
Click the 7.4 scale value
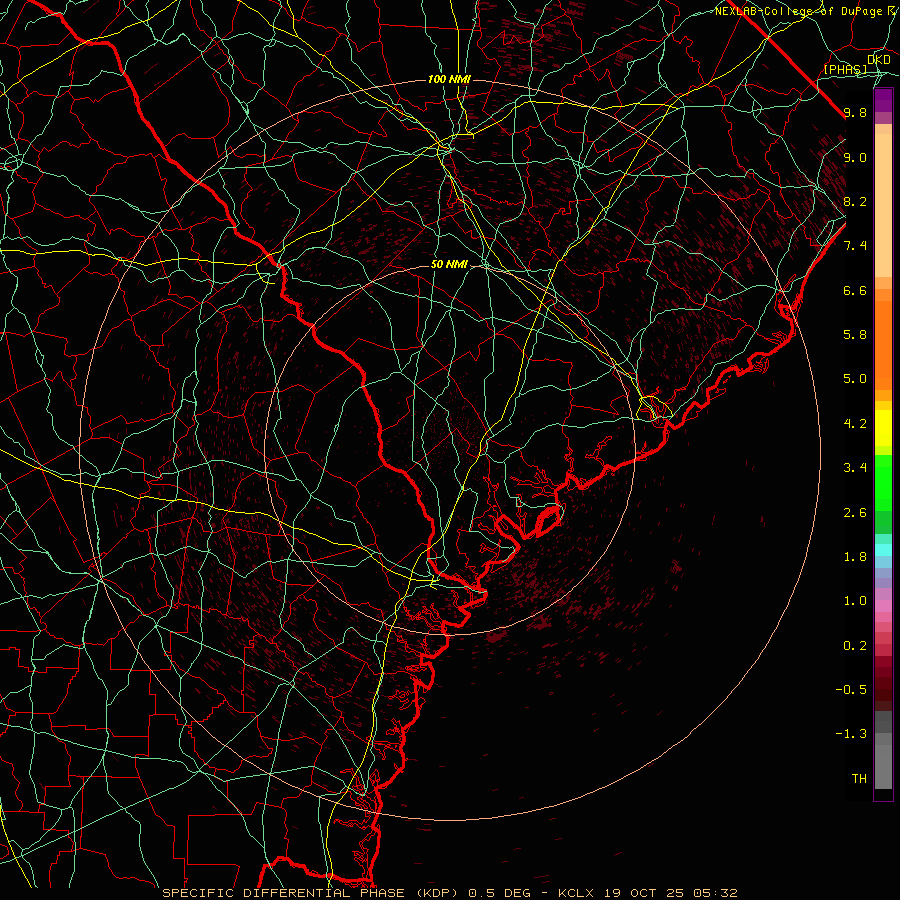pyautogui.click(x=855, y=246)
